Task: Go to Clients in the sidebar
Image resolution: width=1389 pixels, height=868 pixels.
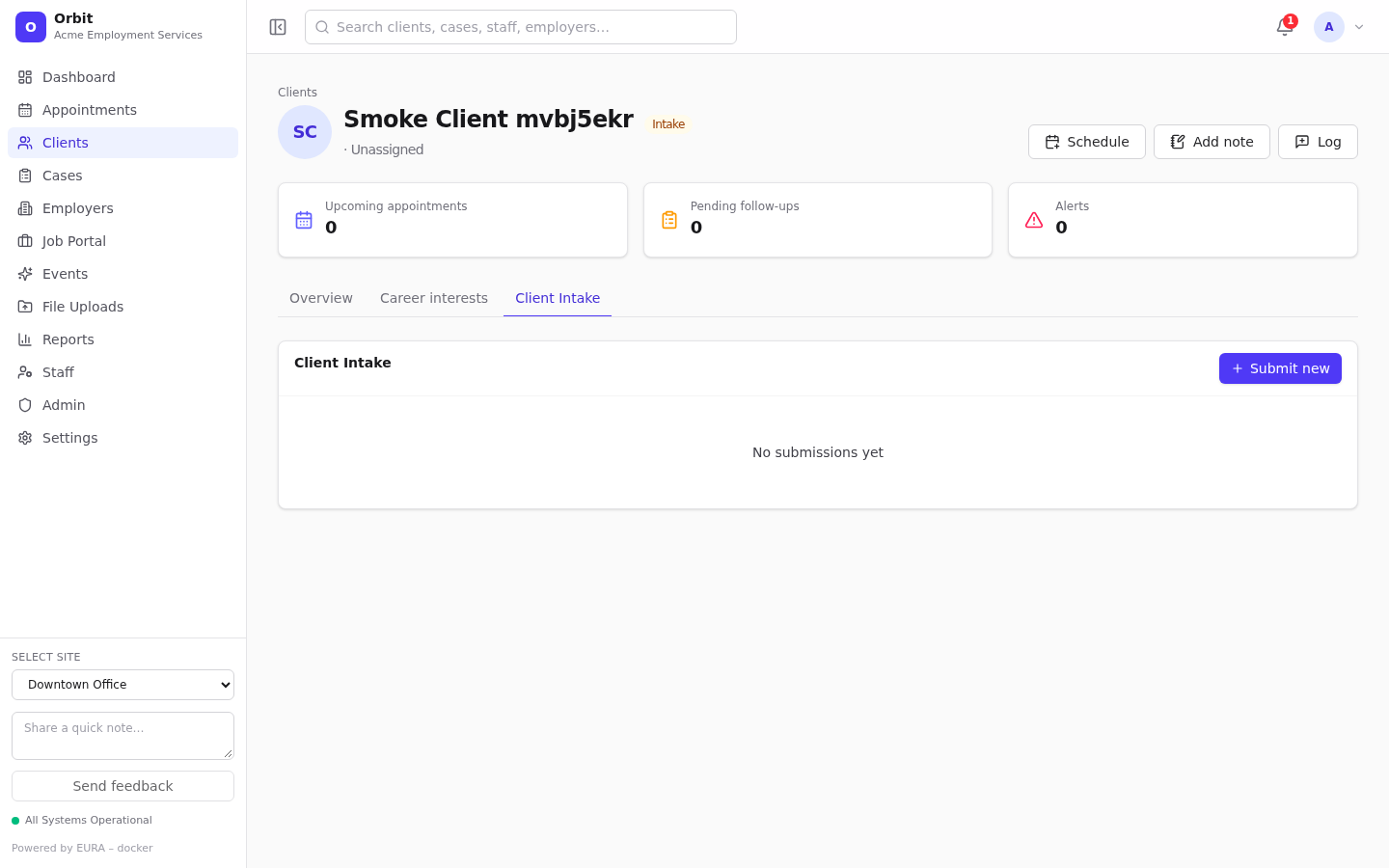Action: point(123,143)
